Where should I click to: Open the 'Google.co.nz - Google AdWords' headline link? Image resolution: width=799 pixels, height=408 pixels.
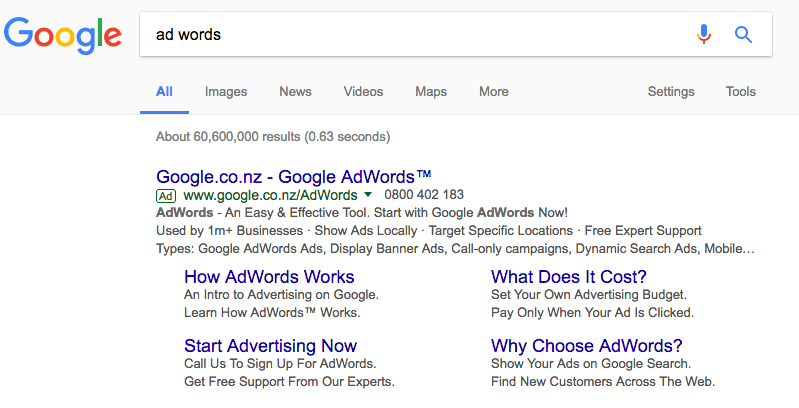coord(294,177)
